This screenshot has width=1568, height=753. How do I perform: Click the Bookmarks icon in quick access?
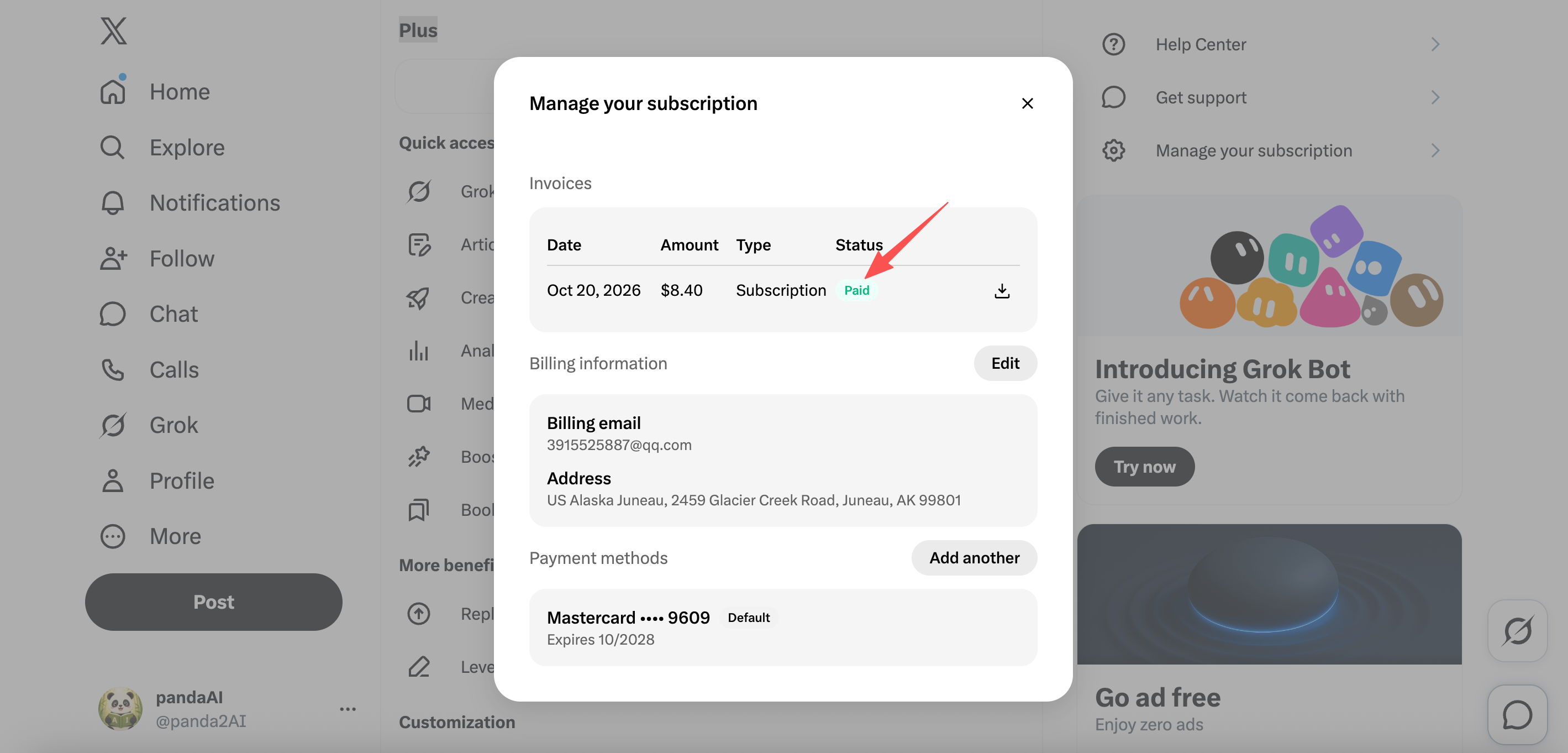pyautogui.click(x=419, y=509)
